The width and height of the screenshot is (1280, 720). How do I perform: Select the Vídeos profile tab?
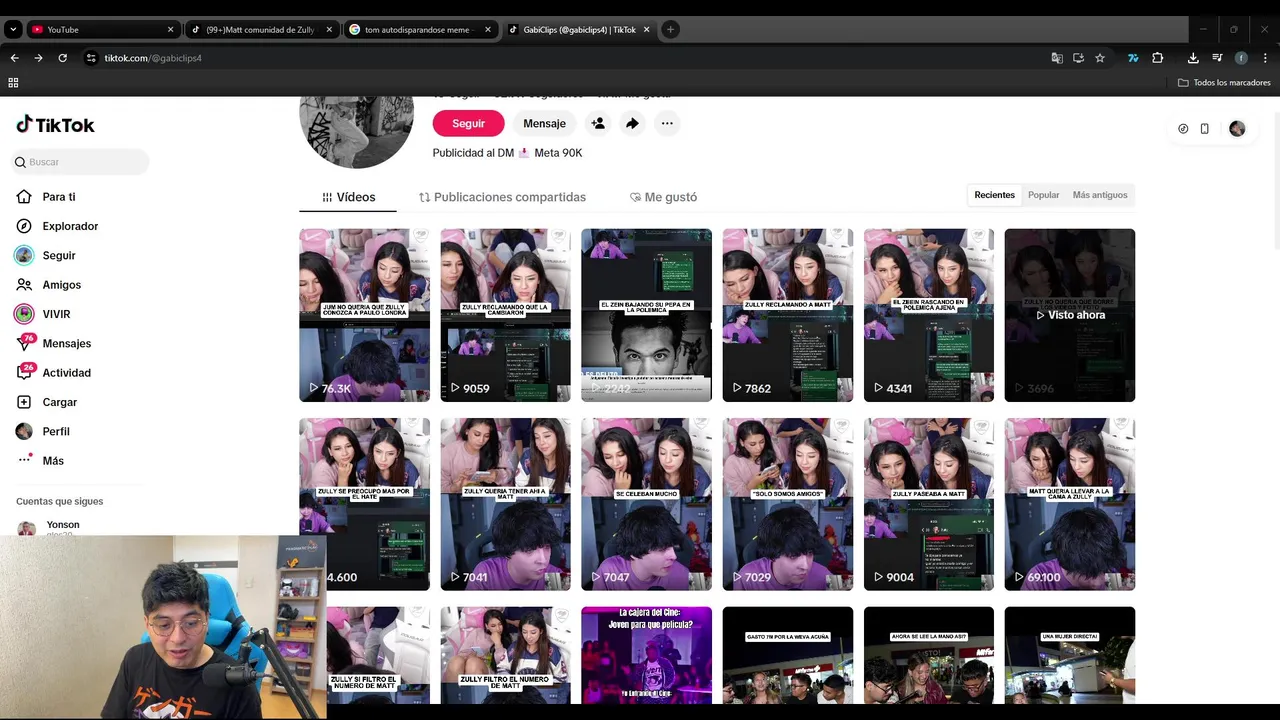tap(348, 197)
